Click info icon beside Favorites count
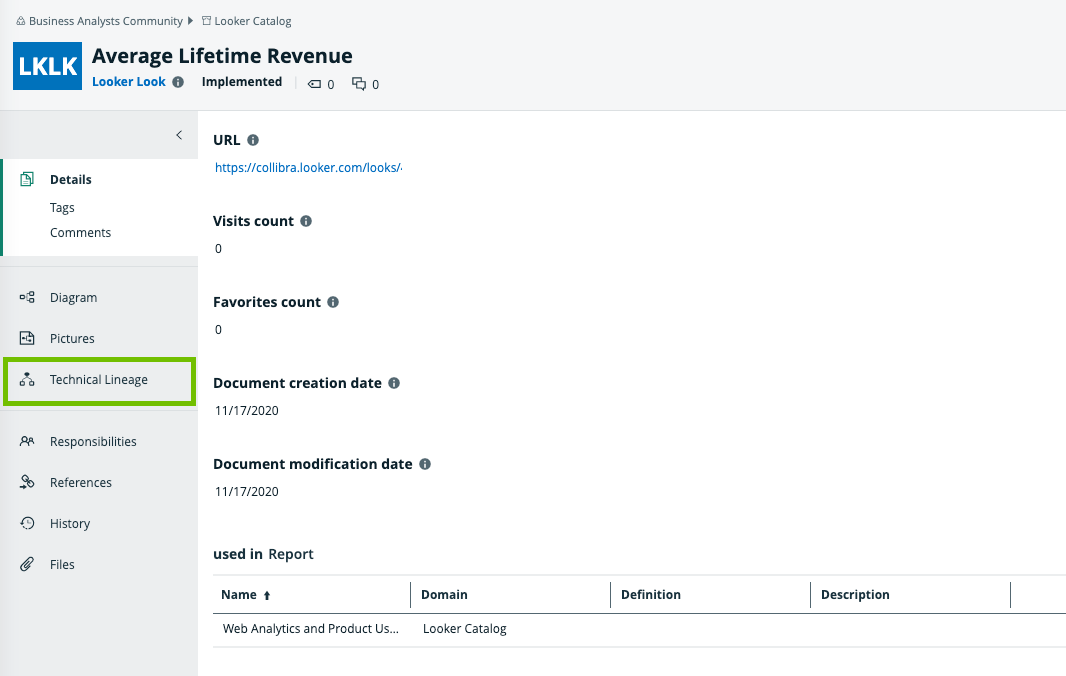 tap(333, 302)
